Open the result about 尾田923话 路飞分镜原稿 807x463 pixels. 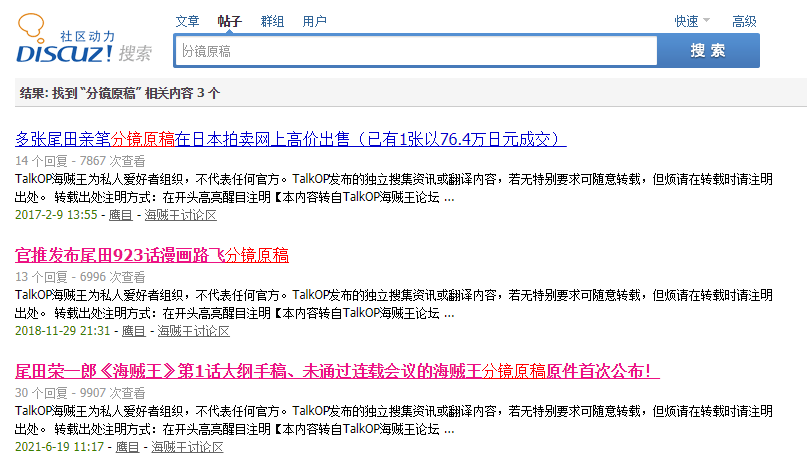152,255
